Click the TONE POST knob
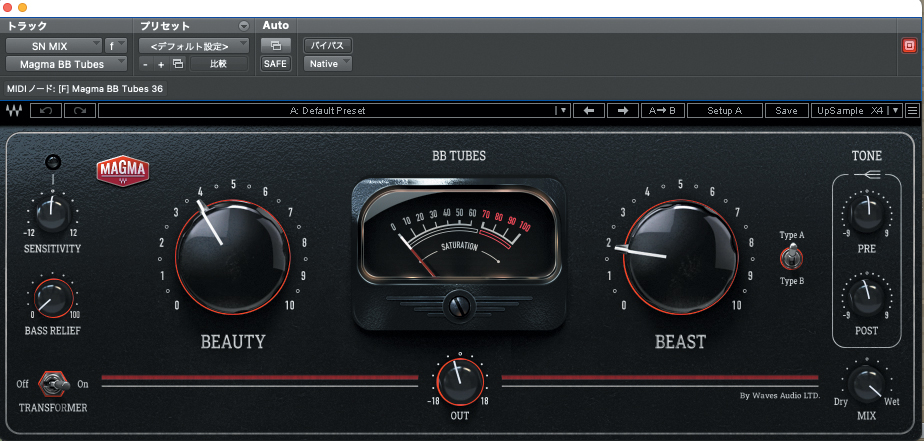 (x=867, y=297)
